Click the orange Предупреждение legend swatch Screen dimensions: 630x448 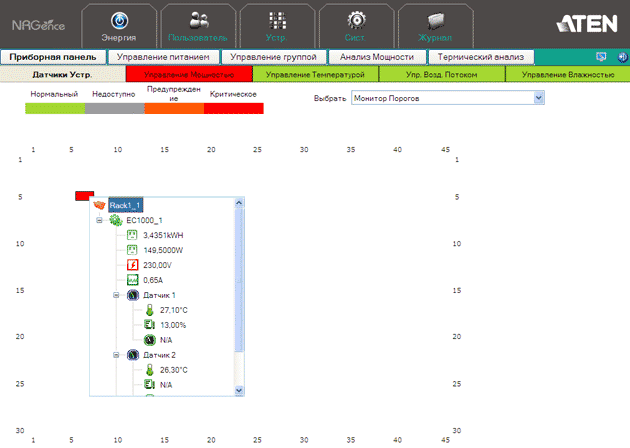(174, 108)
